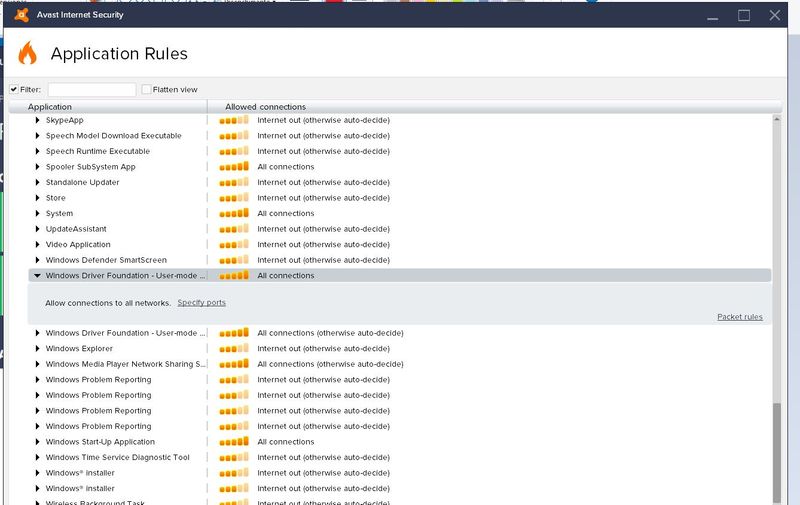Select the Speech Model Download Executable row
The height and width of the screenshot is (505, 800).
pos(399,136)
